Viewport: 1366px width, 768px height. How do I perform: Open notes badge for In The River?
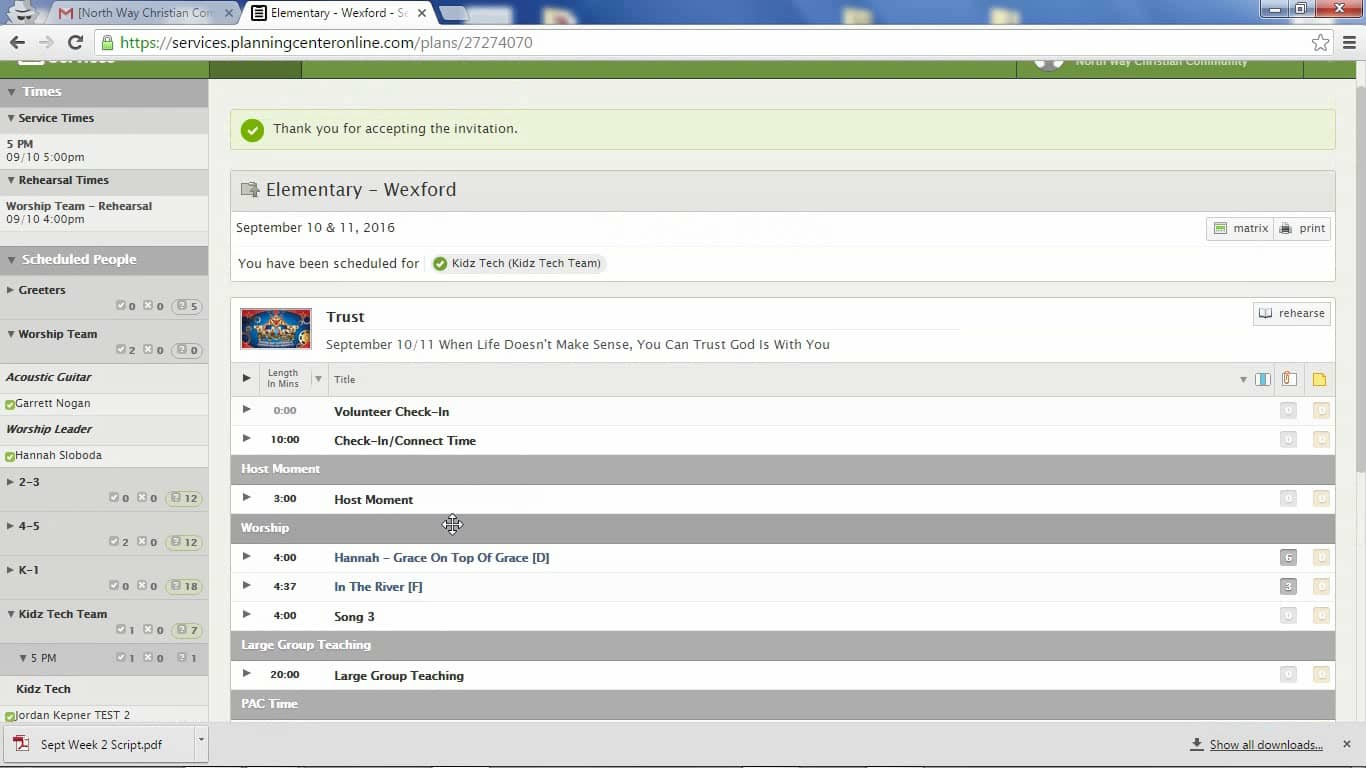coord(1321,586)
